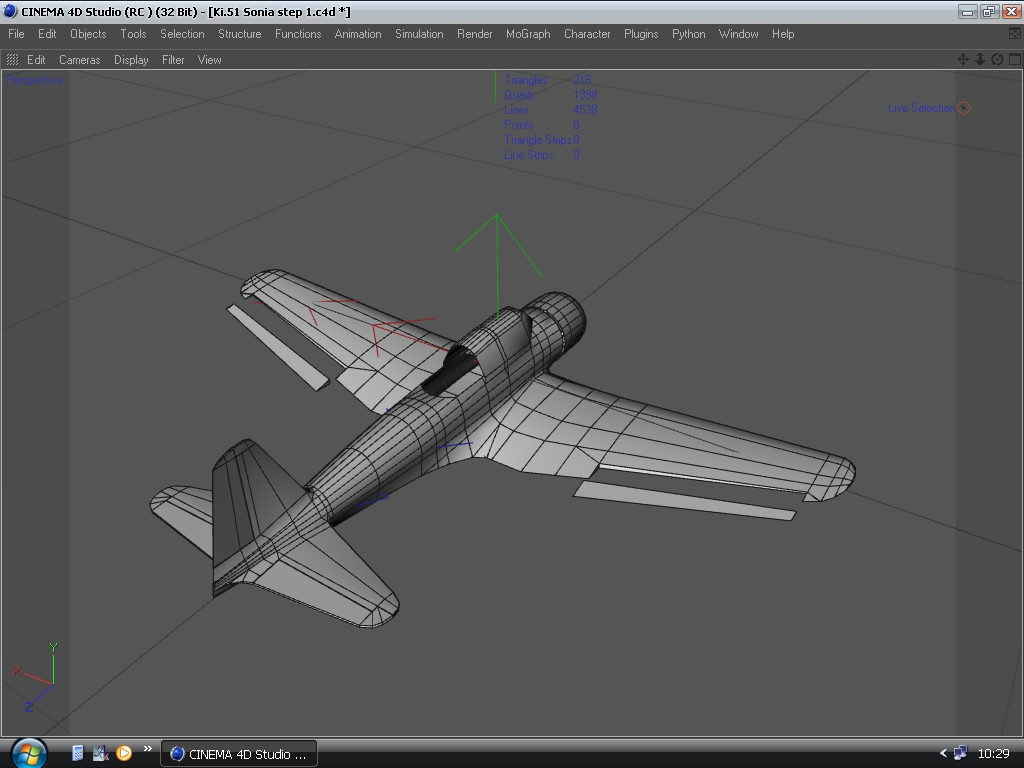
Task: Open the Window menu
Action: pyautogui.click(x=739, y=34)
